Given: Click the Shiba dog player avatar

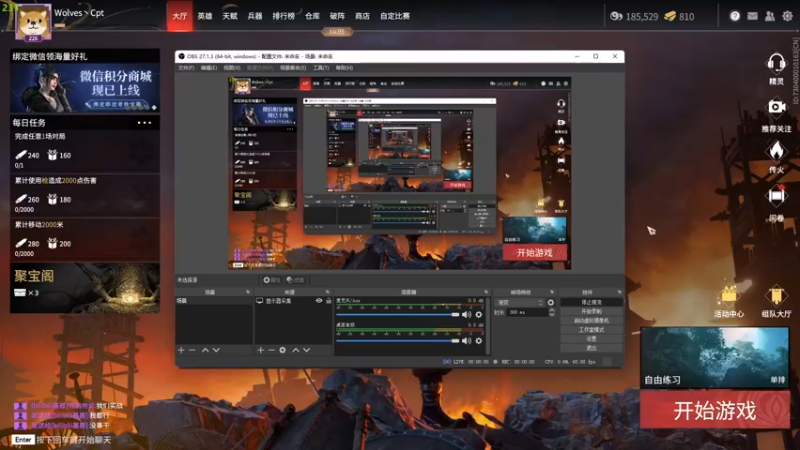Looking at the screenshot, I should point(33,22).
